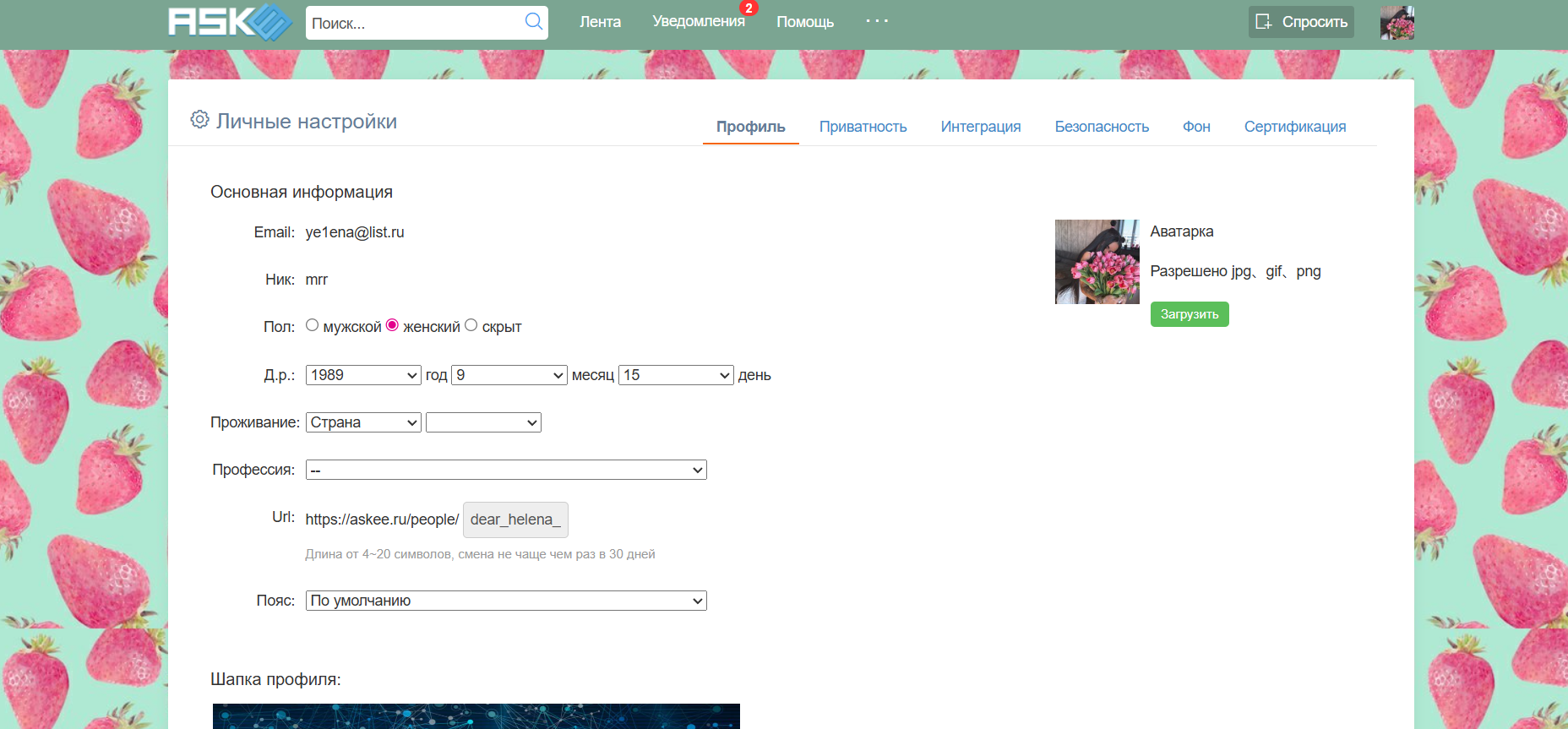1568x729 pixels.
Task: Open the Фон background settings tab
Action: (1196, 127)
